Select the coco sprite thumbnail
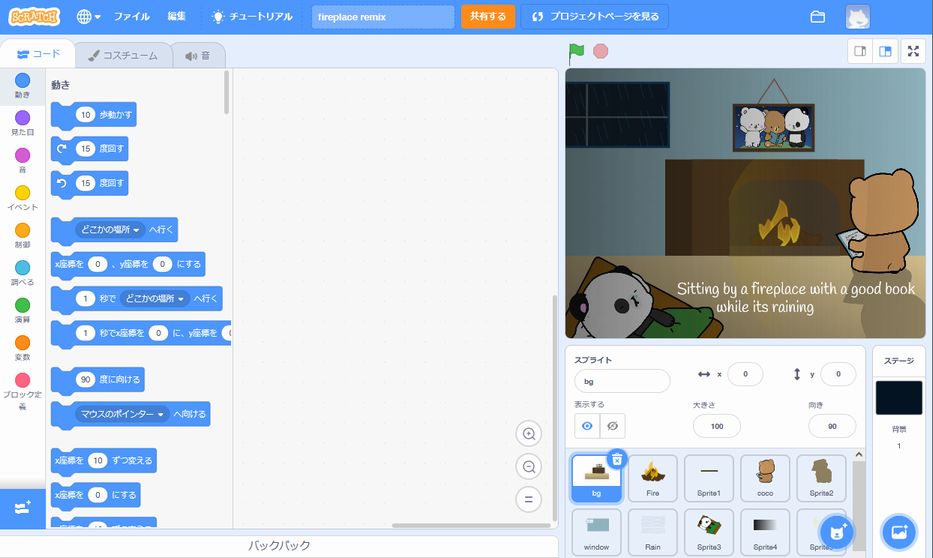This screenshot has width=933, height=558. 765,478
